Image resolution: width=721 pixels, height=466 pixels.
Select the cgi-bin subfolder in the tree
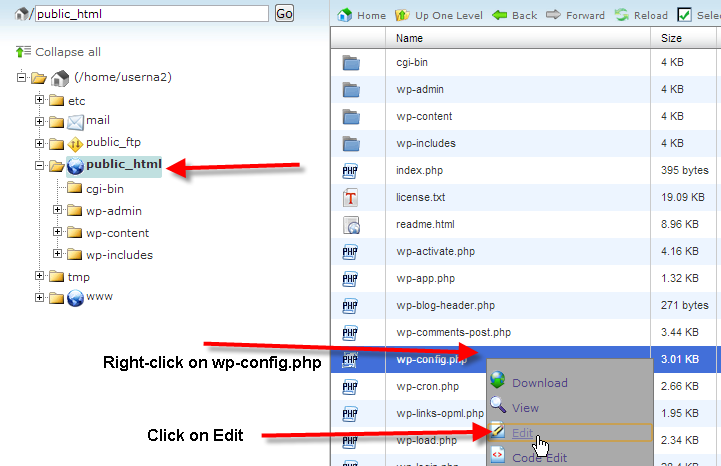coord(105,189)
